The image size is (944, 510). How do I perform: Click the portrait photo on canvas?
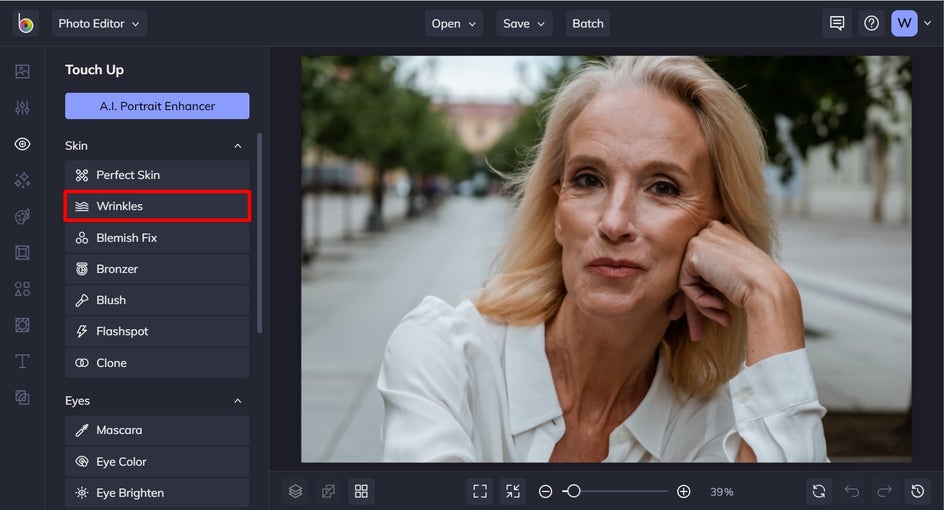(606, 259)
